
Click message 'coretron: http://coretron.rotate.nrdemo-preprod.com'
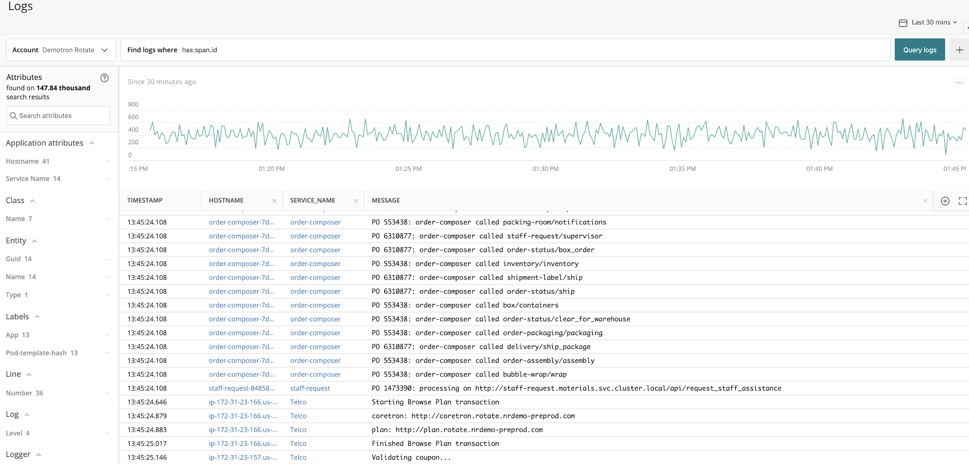click(x=473, y=416)
